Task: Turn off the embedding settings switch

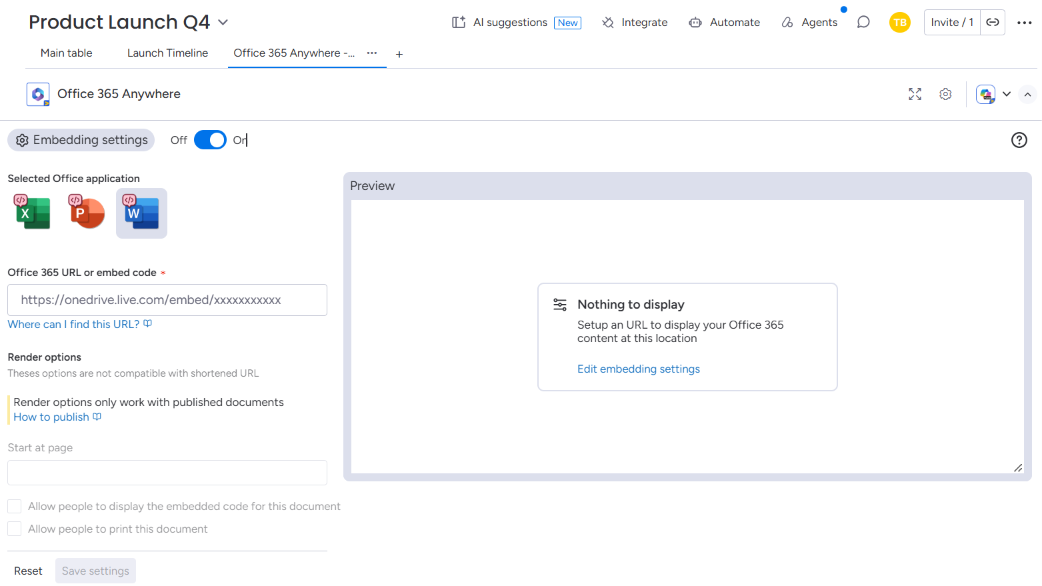Action: click(210, 140)
